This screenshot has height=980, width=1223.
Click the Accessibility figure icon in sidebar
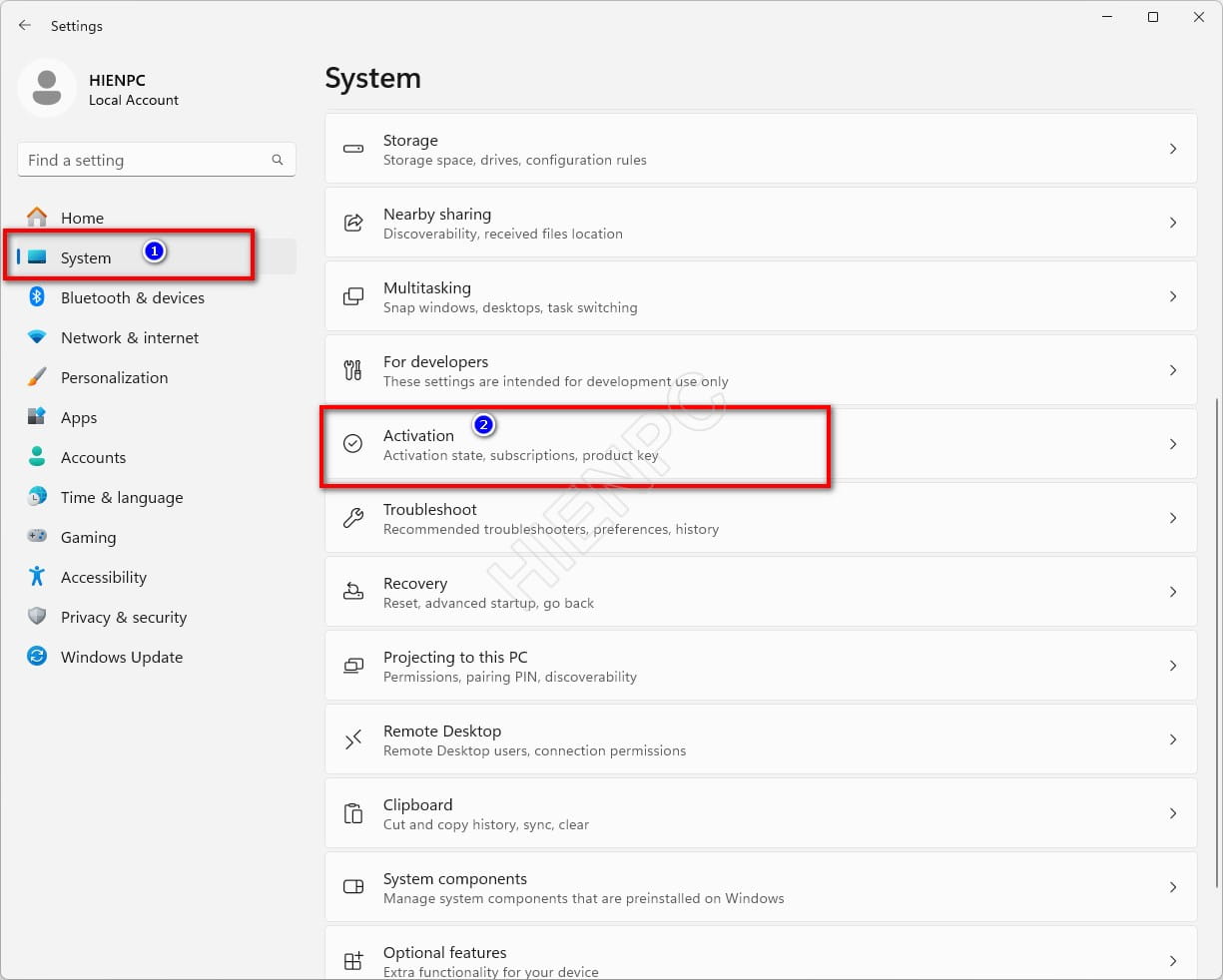[x=37, y=576]
